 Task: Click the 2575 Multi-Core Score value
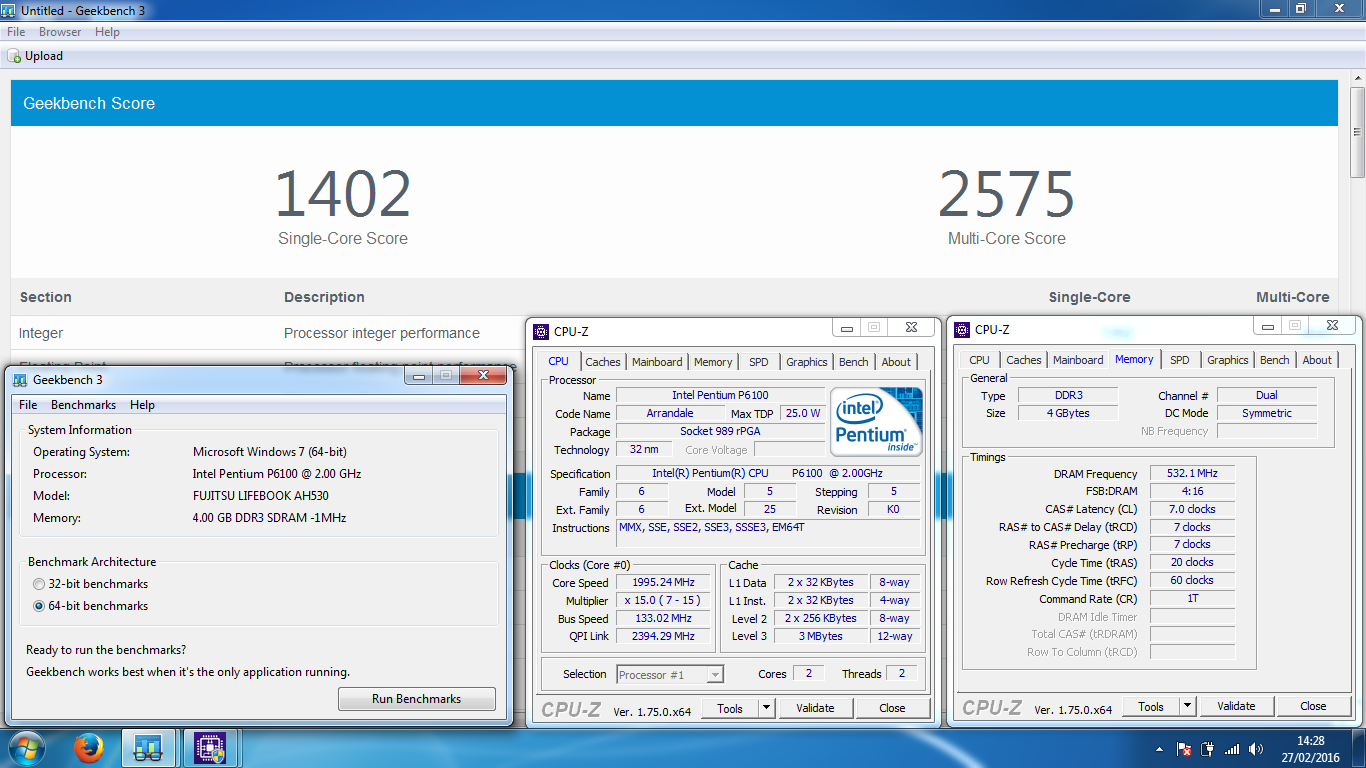(1006, 194)
